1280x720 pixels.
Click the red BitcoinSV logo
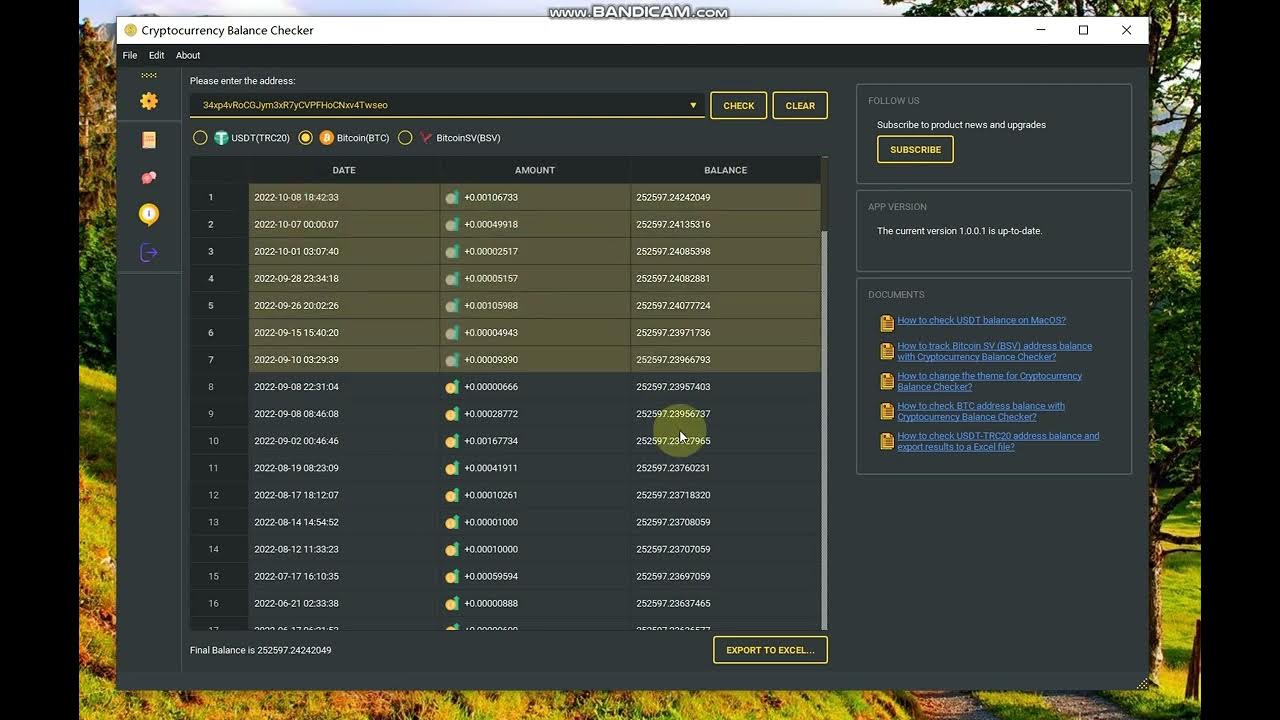tap(426, 138)
